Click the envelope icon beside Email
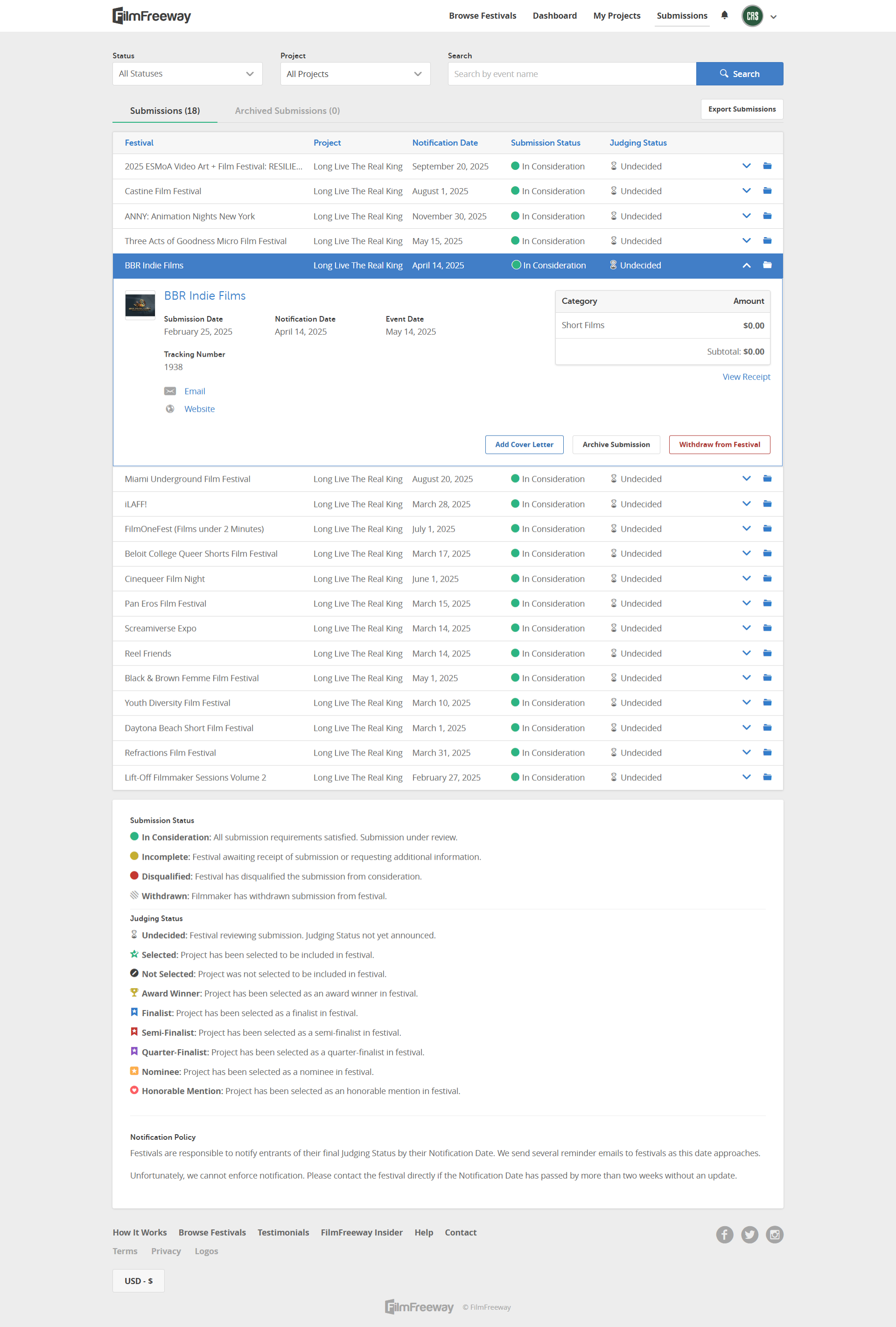Viewport: 896px width, 1327px height. 169,391
